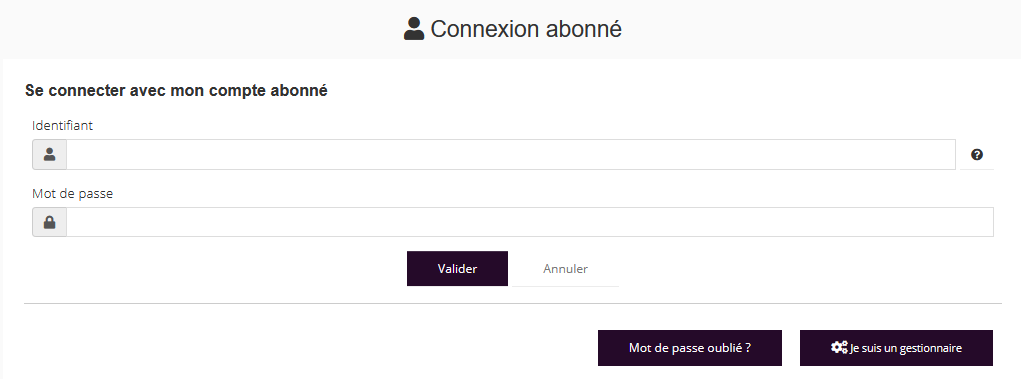
Task: Click the 'Mot de passe' field label
Action: (x=72, y=193)
